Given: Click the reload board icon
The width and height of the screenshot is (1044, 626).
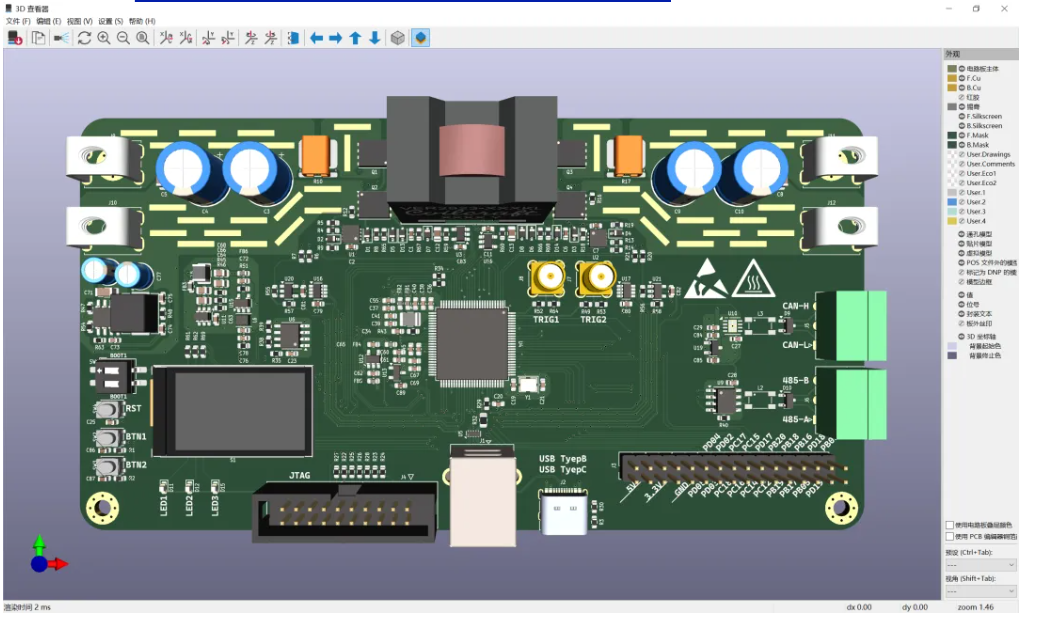Looking at the screenshot, I should (84, 38).
